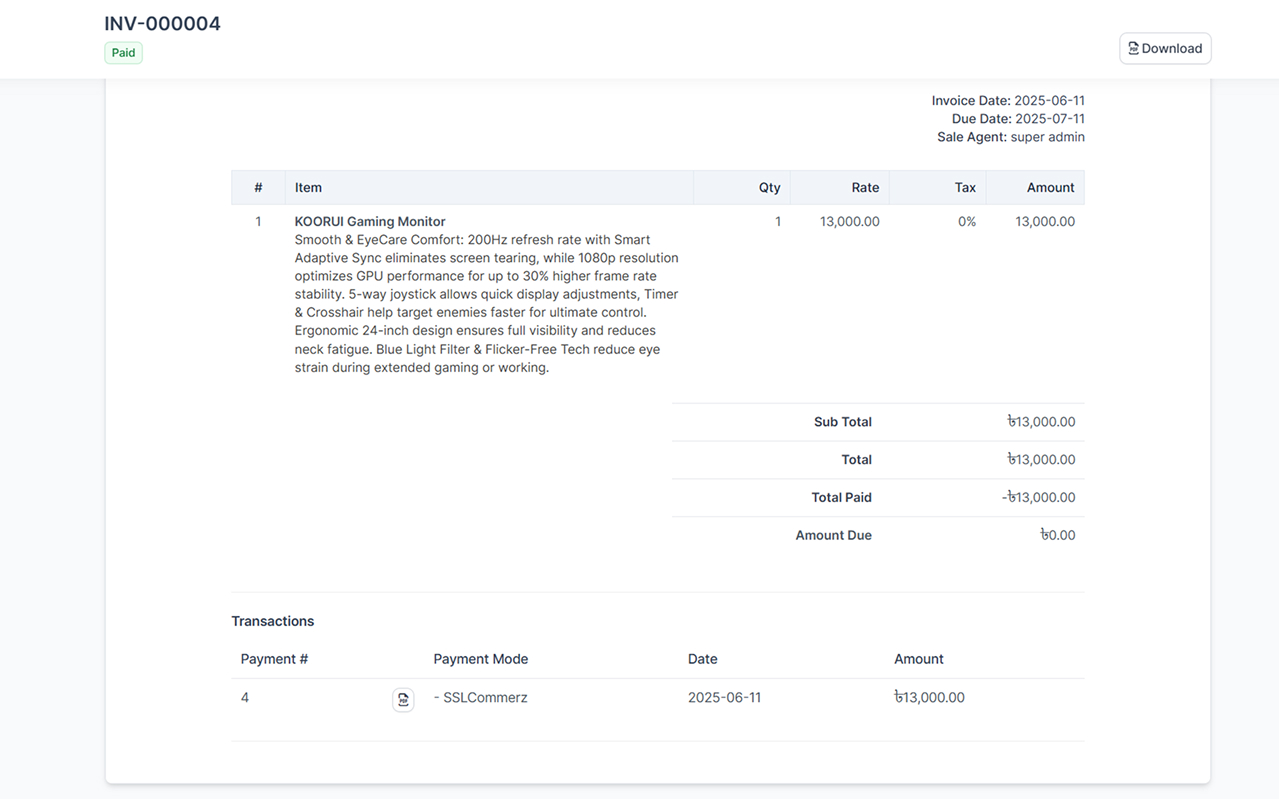This screenshot has height=799, width=1279.
Task: Click the Download button
Action: pos(1165,48)
